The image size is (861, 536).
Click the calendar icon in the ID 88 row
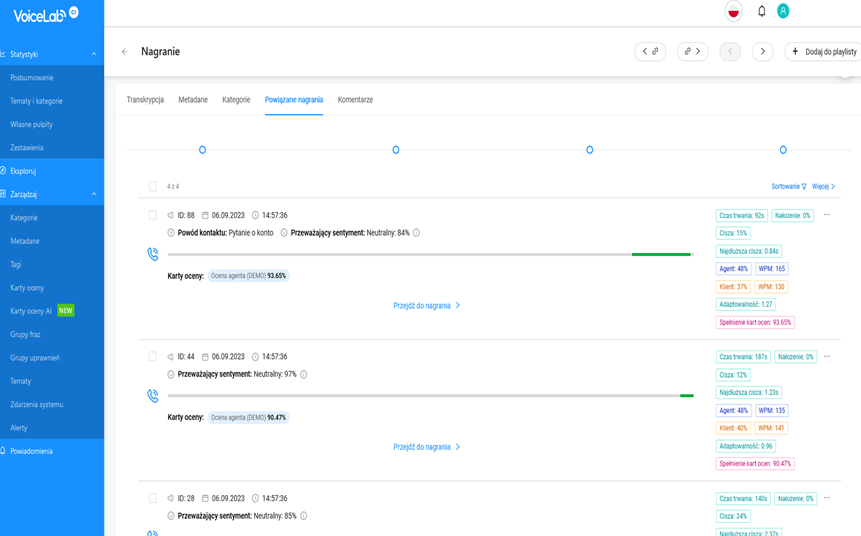click(205, 215)
